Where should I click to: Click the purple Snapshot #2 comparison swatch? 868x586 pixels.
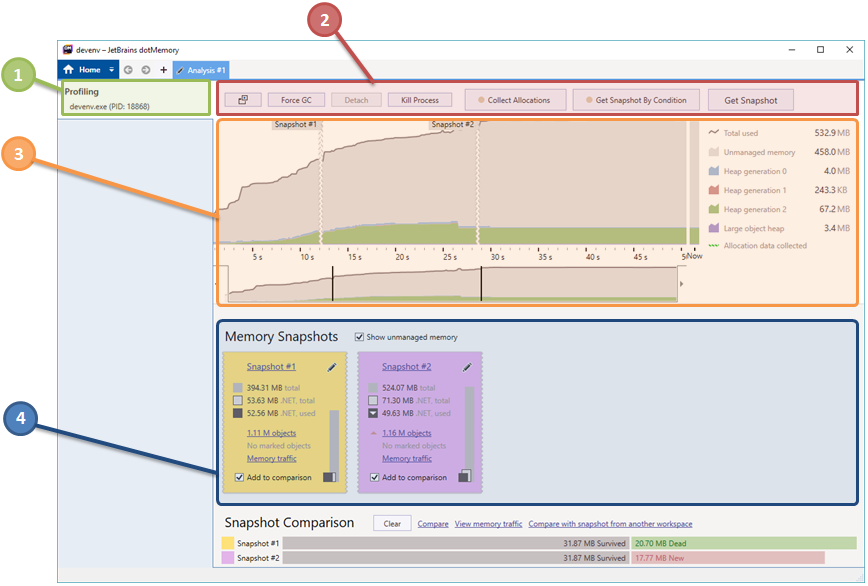tap(228, 558)
